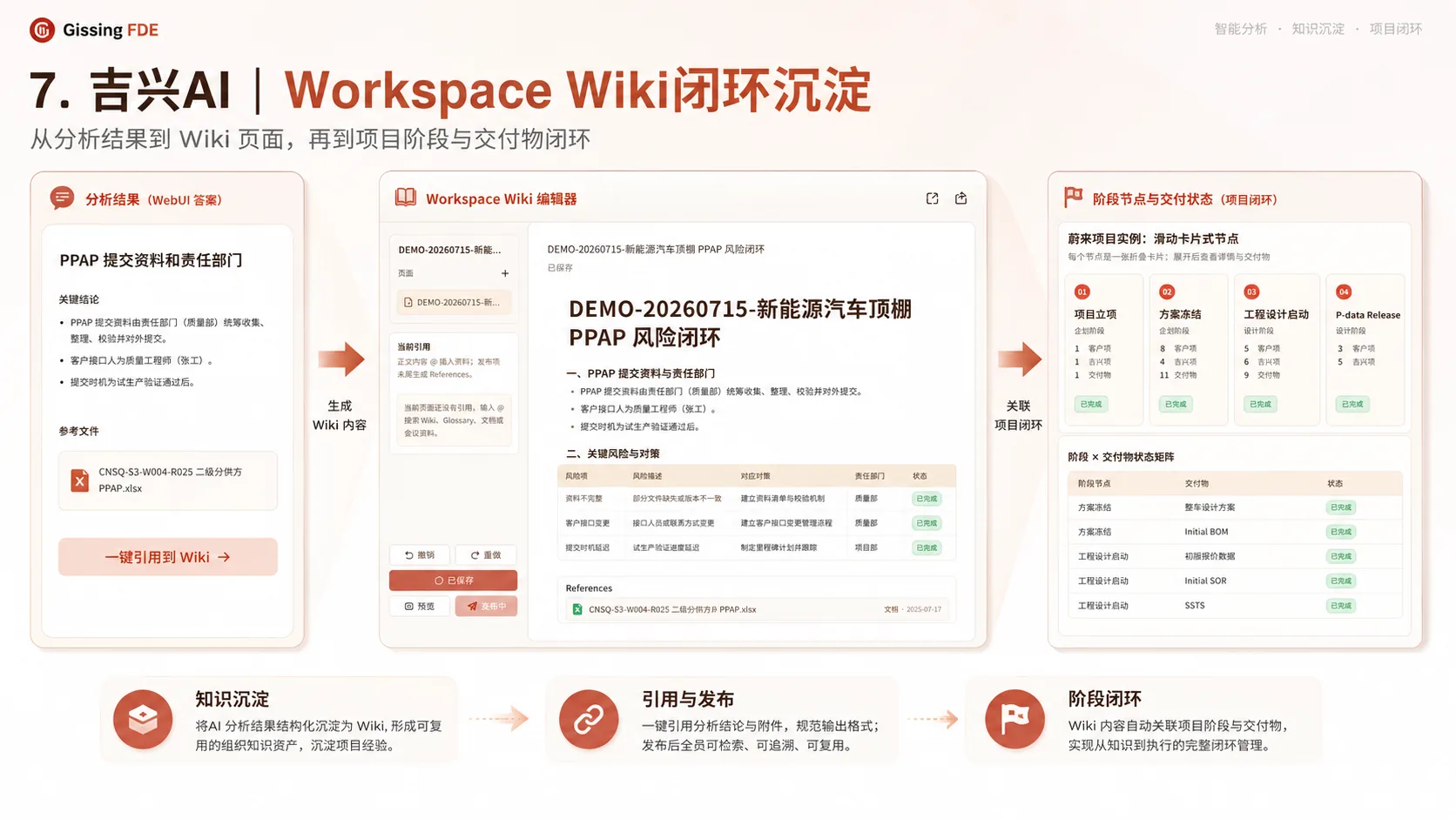Click 已完成 status in 资料不完整 row
Viewport: 1456px width, 819px height.
click(927, 499)
